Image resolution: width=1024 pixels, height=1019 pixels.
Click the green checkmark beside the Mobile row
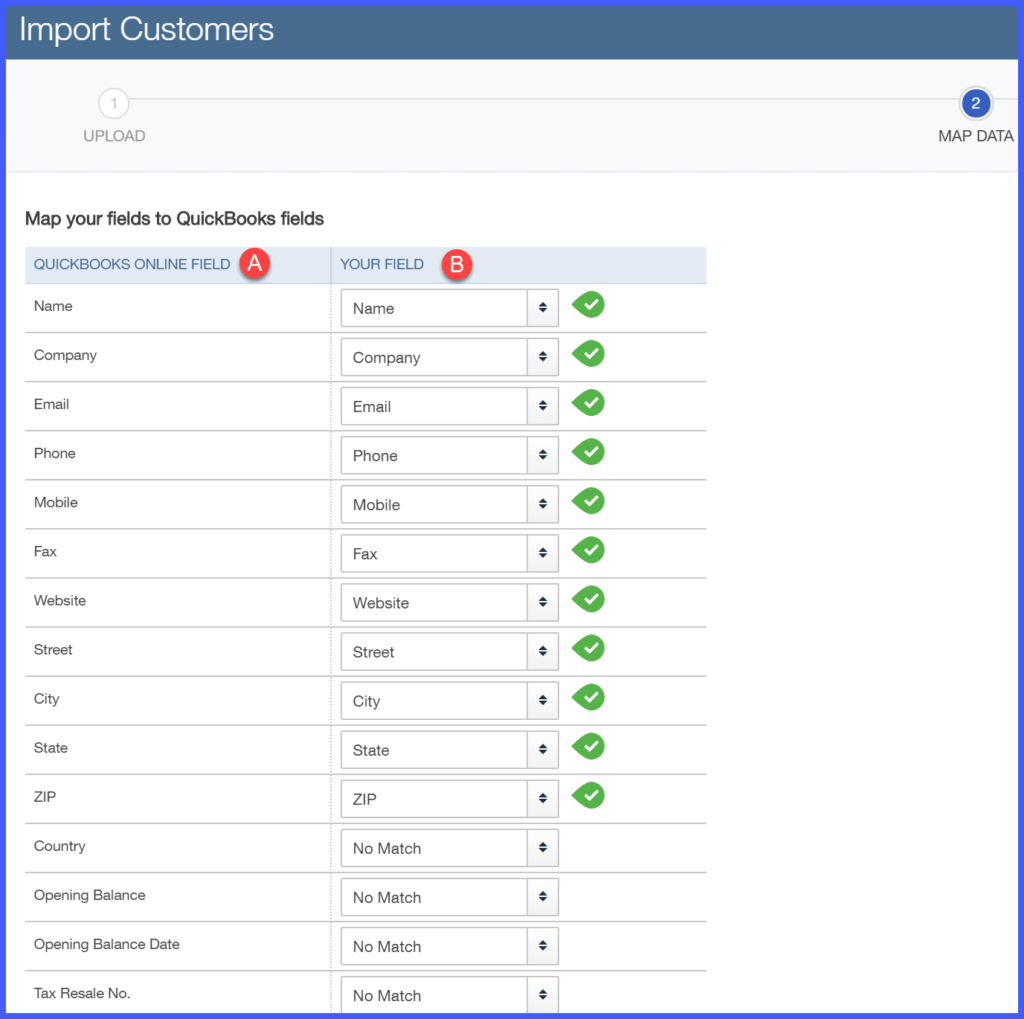point(588,501)
